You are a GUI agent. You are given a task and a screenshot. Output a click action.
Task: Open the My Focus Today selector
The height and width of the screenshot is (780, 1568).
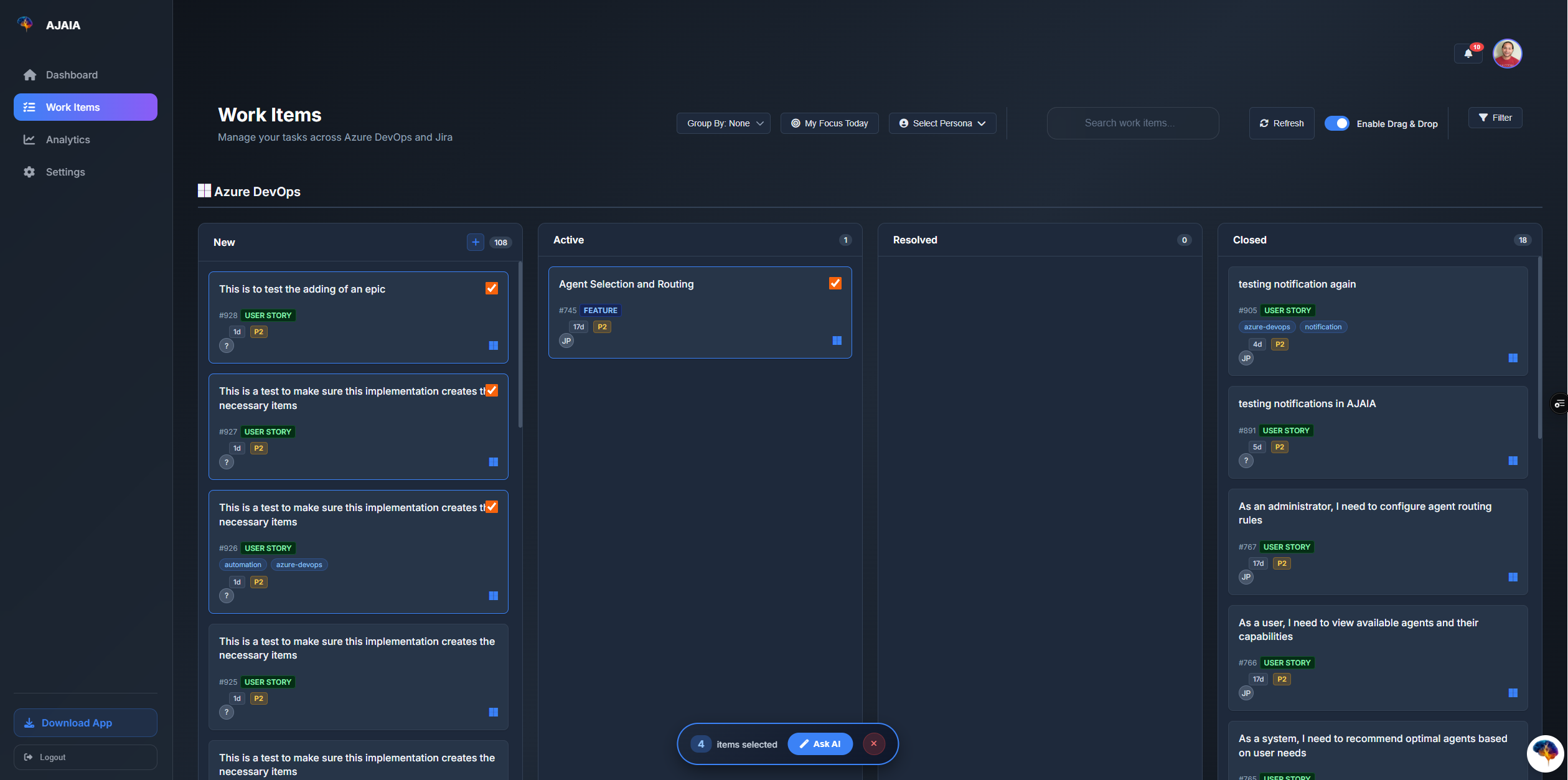[829, 123]
